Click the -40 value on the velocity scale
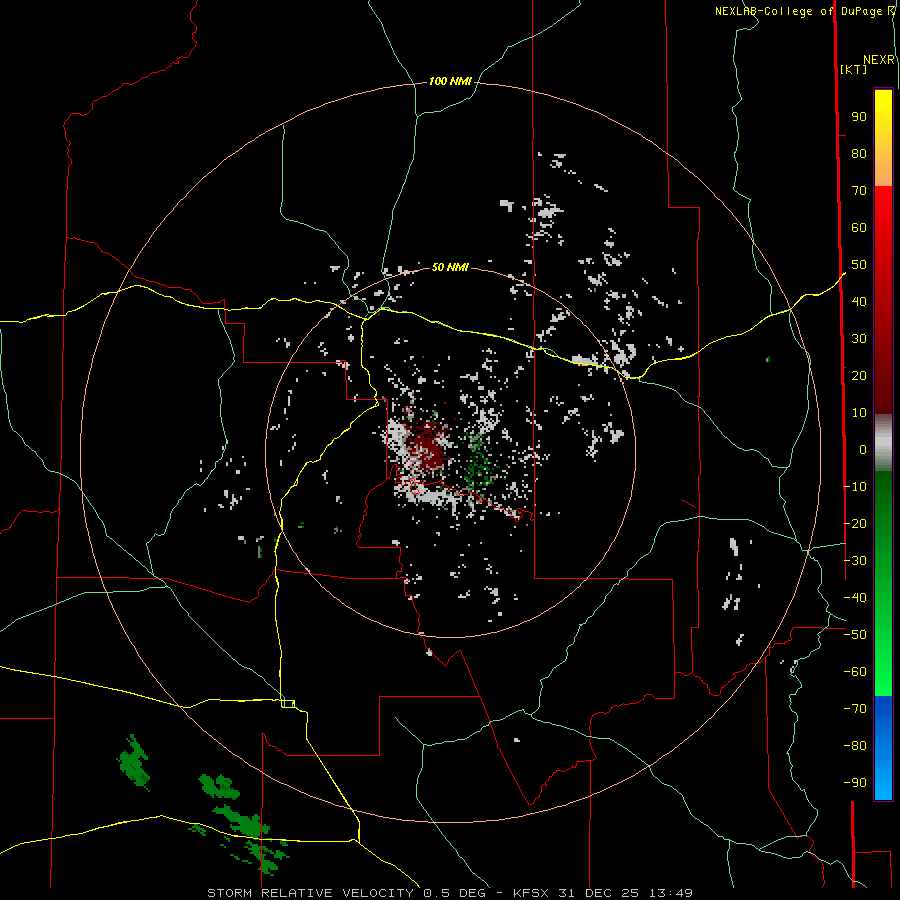Image resolution: width=900 pixels, height=900 pixels. pos(855,598)
